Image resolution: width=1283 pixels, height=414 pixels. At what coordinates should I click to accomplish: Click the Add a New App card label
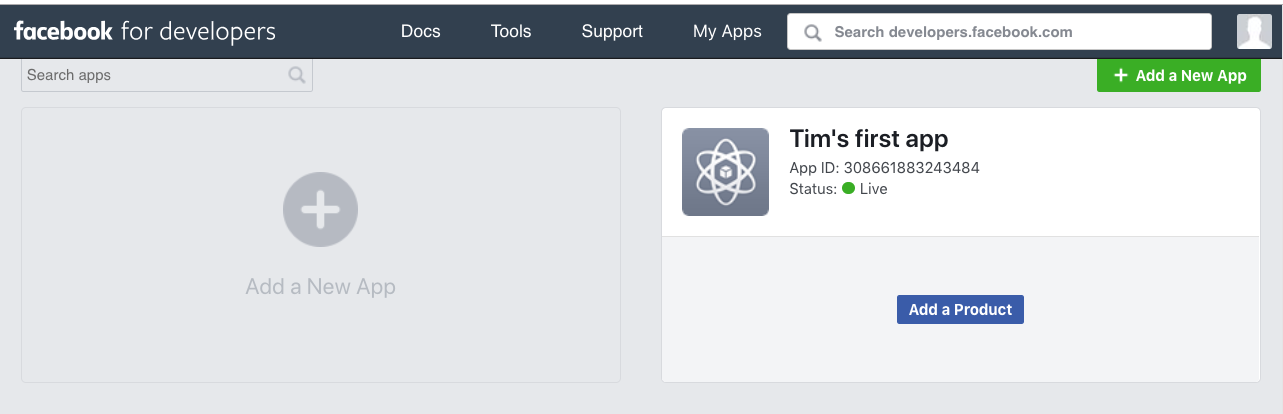pyautogui.click(x=321, y=287)
